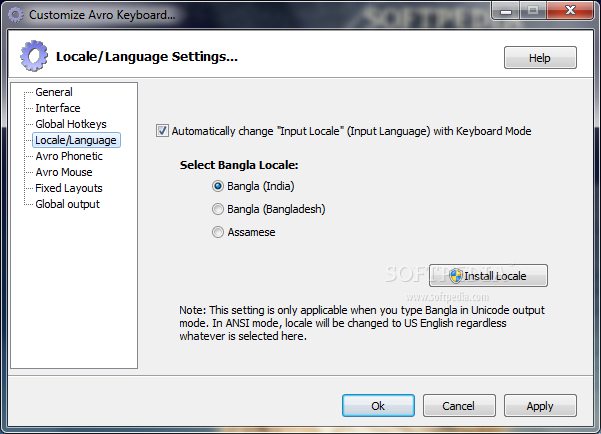The width and height of the screenshot is (601, 434).
Task: Click the shield icon on Install Locale
Action: [x=456, y=276]
